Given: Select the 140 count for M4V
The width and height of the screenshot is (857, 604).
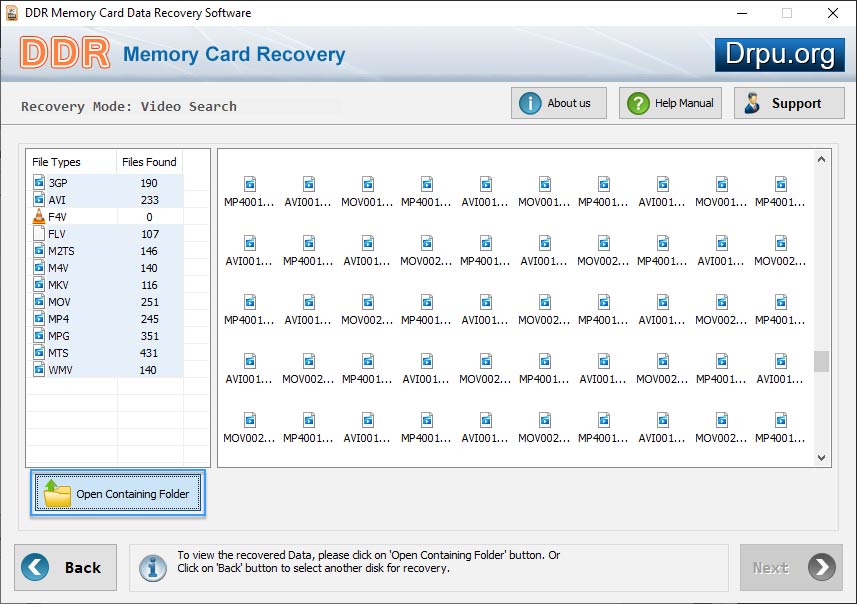Looking at the screenshot, I should pyautogui.click(x=149, y=267).
